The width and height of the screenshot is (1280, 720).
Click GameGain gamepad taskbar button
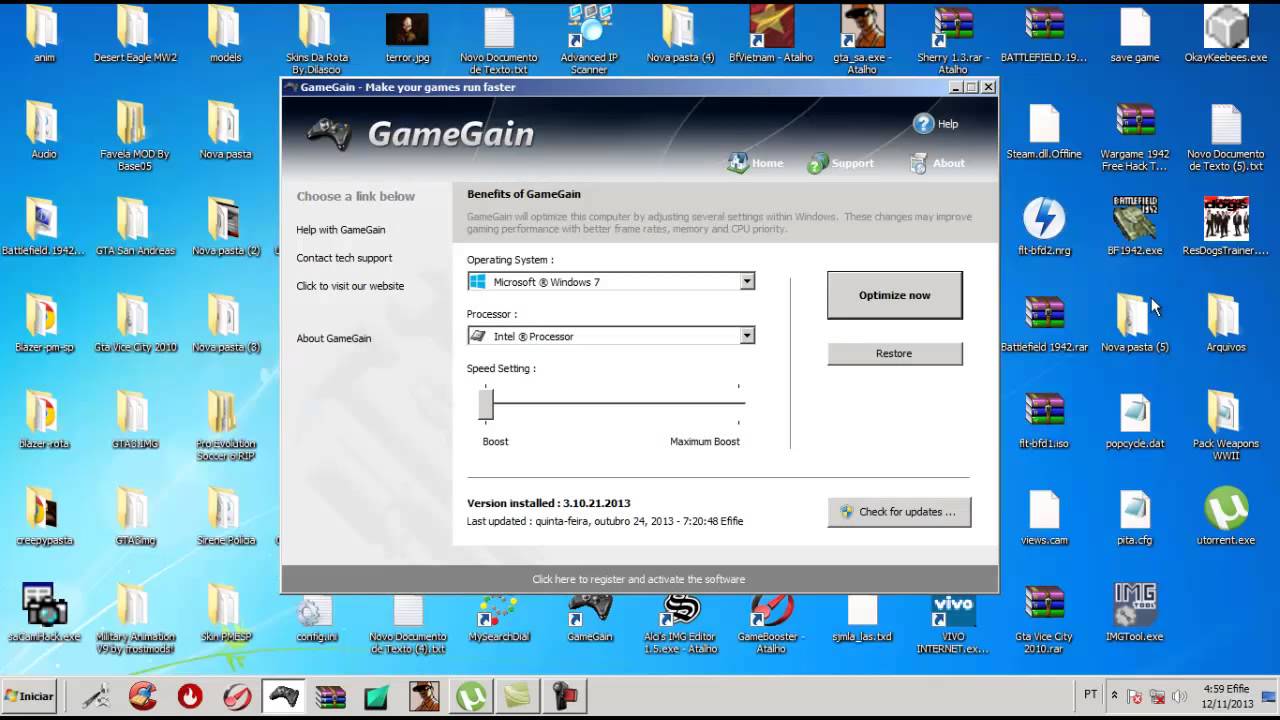point(283,696)
